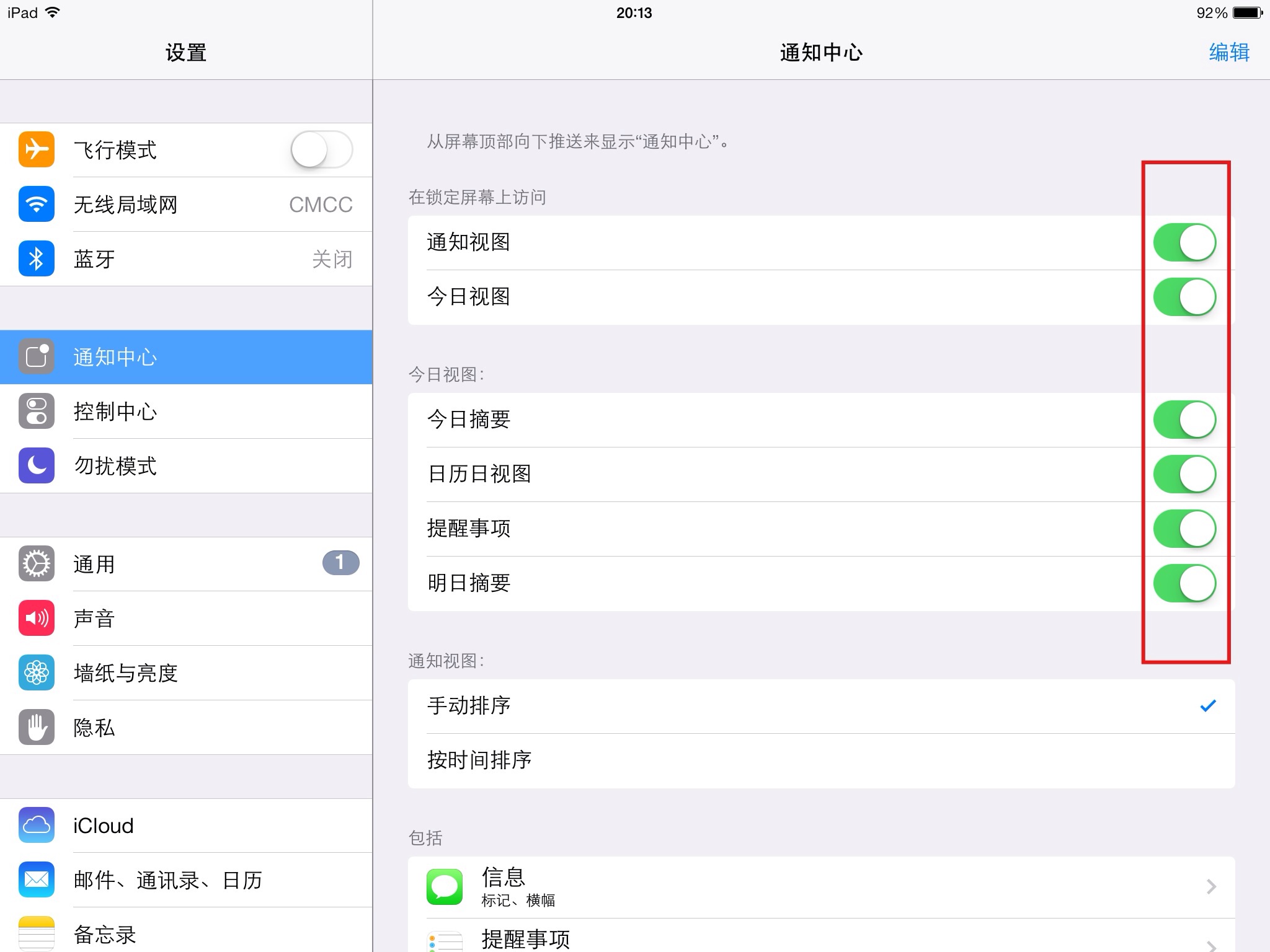The height and width of the screenshot is (952, 1270).
Task: Click the 隐私 hand icon
Action: 36,727
